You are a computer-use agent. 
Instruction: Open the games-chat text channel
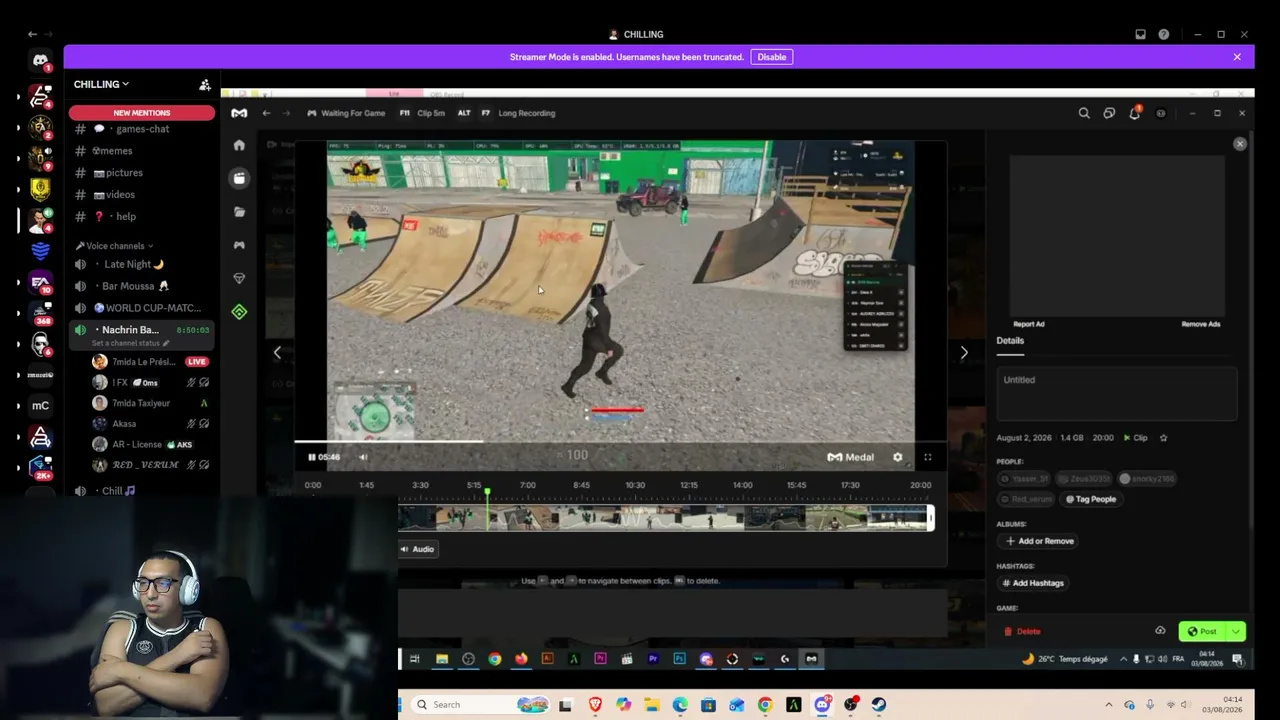point(142,129)
